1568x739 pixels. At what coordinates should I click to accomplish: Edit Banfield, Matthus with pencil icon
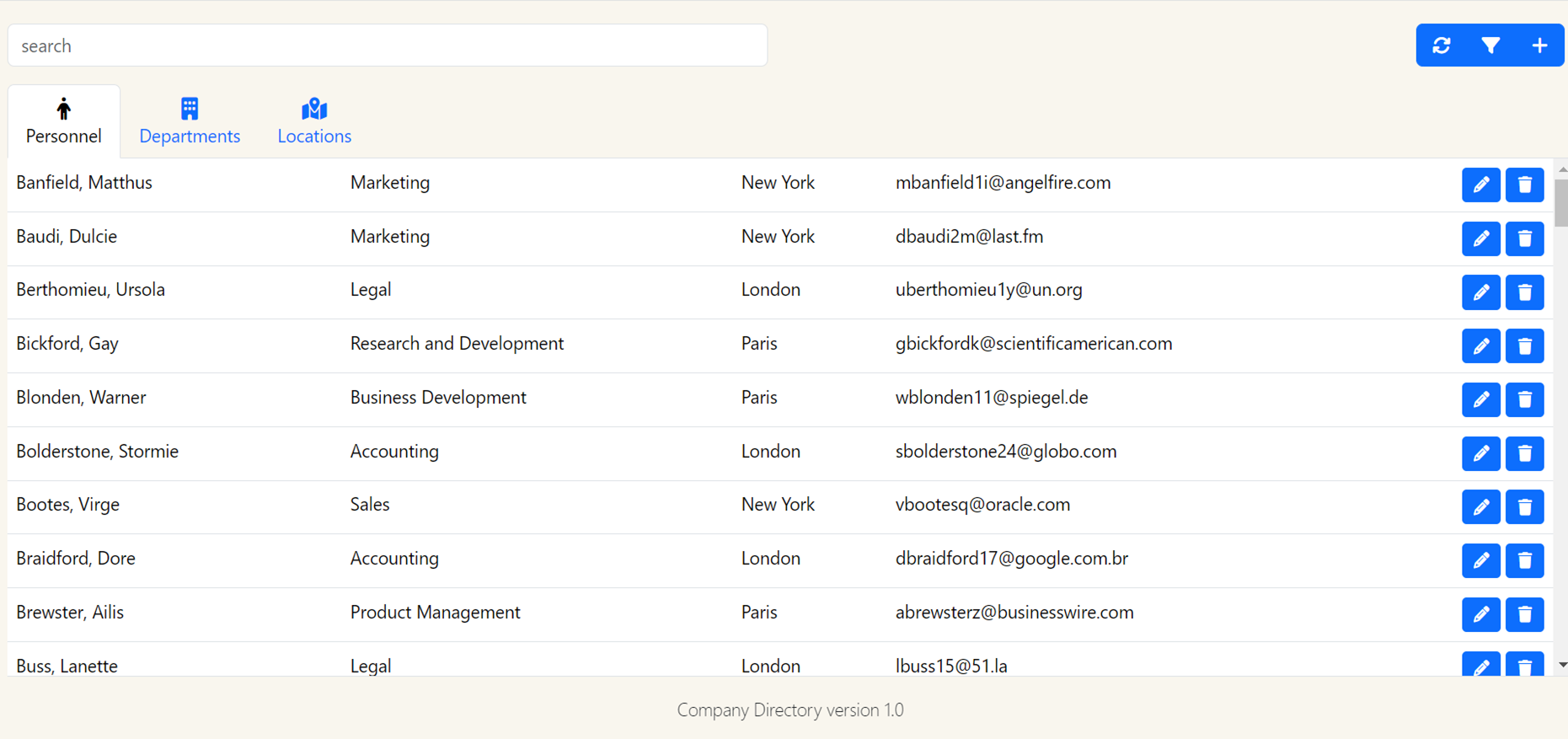point(1480,185)
